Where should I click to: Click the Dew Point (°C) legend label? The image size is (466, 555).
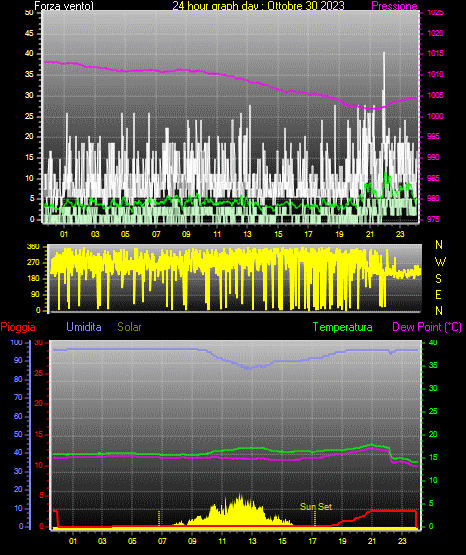pos(427,327)
